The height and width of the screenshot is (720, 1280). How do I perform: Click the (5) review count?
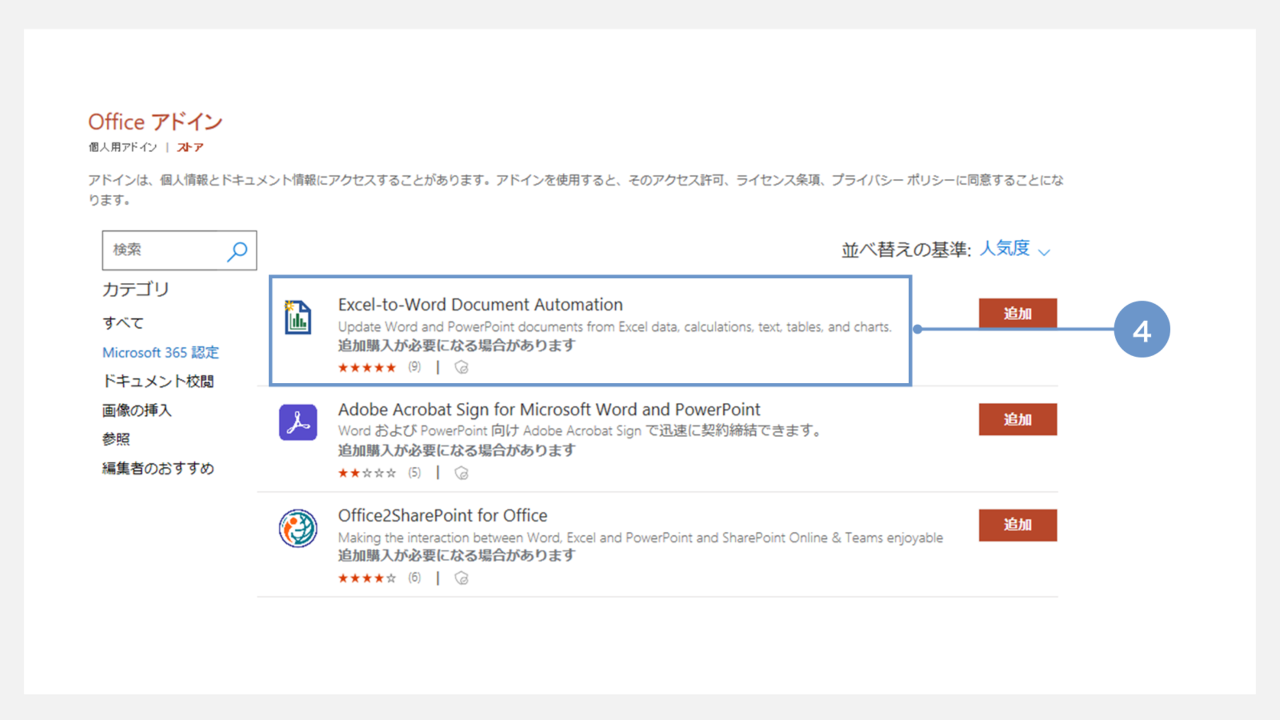tap(414, 472)
